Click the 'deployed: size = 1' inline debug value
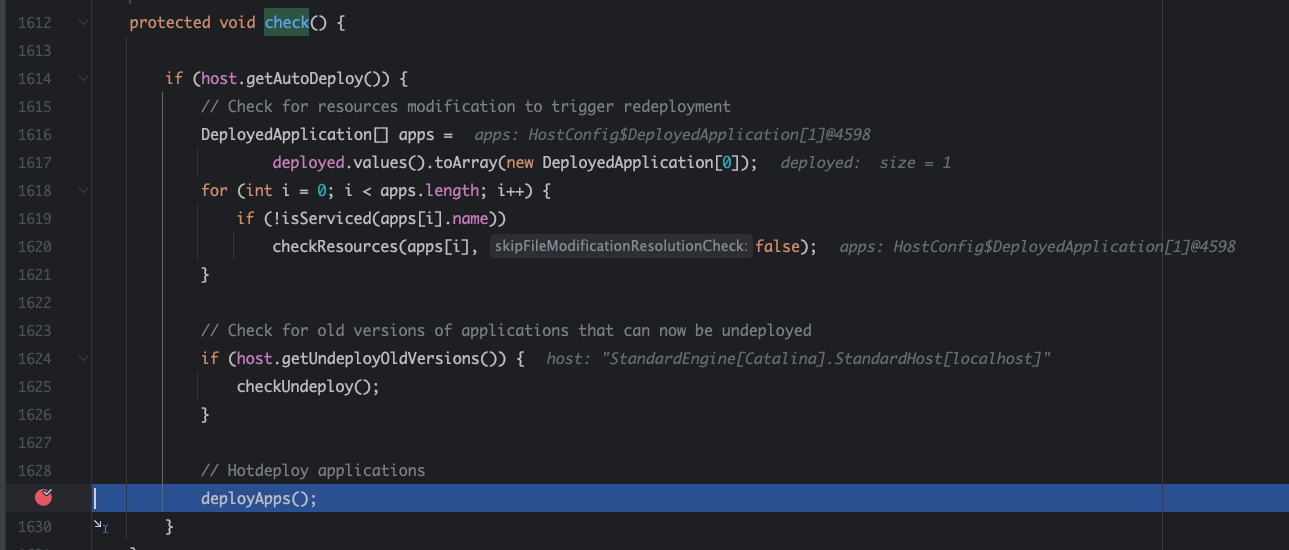The width and height of the screenshot is (1289, 550). pos(865,162)
